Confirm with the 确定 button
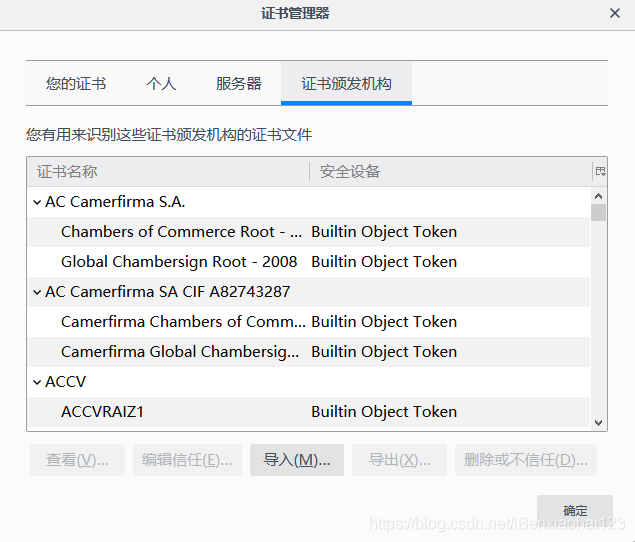The width and height of the screenshot is (635, 542). click(575, 510)
